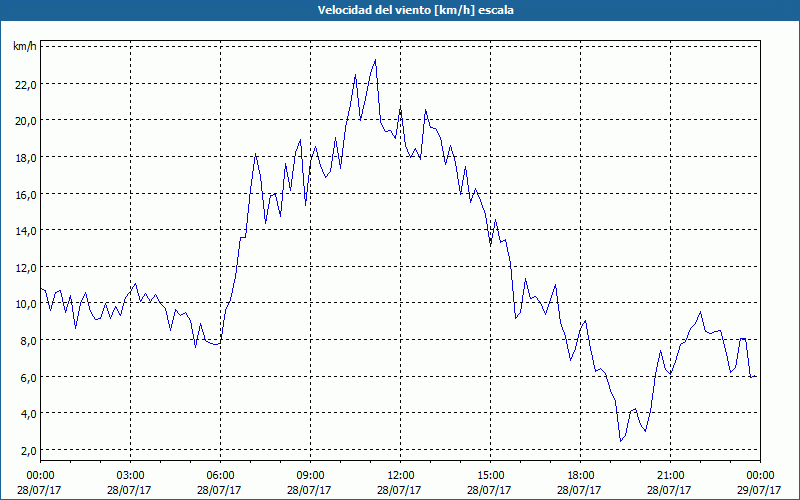The height and width of the screenshot is (500, 800).
Task: Select the 14,0 y-axis value
Action: click(x=26, y=231)
